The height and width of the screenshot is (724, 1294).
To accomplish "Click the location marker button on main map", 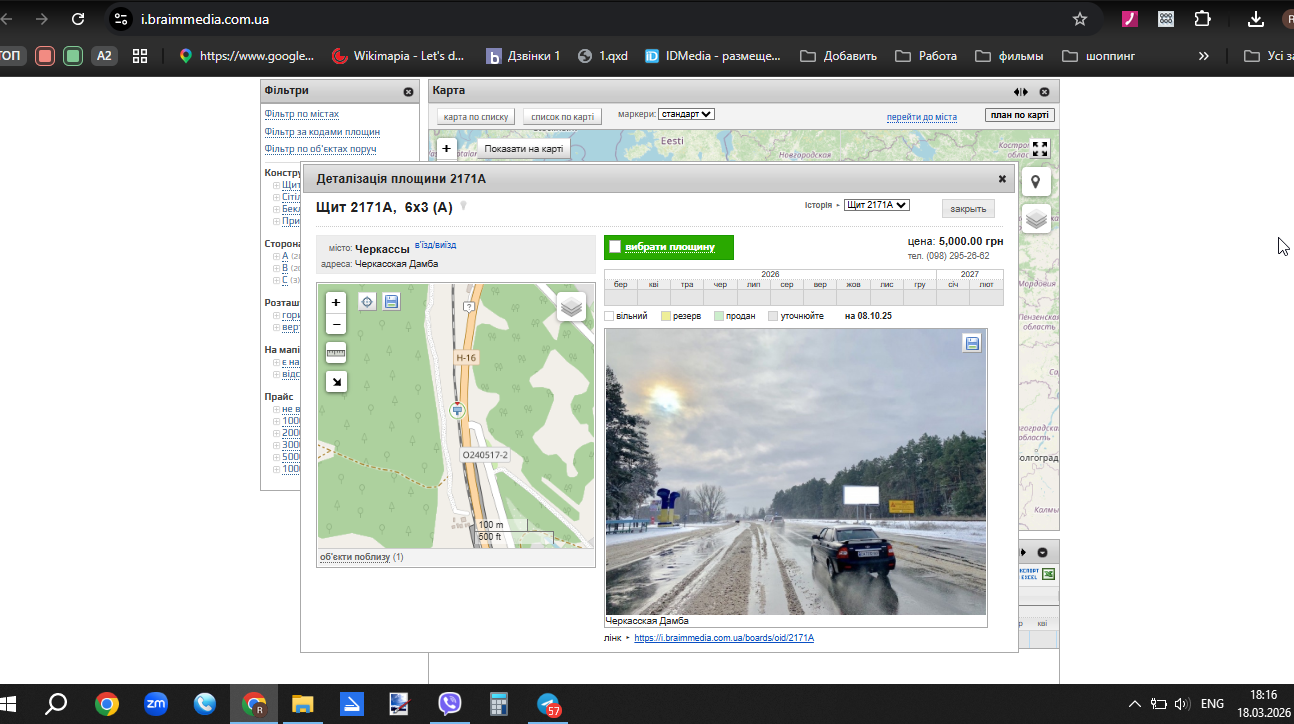I will (1036, 182).
